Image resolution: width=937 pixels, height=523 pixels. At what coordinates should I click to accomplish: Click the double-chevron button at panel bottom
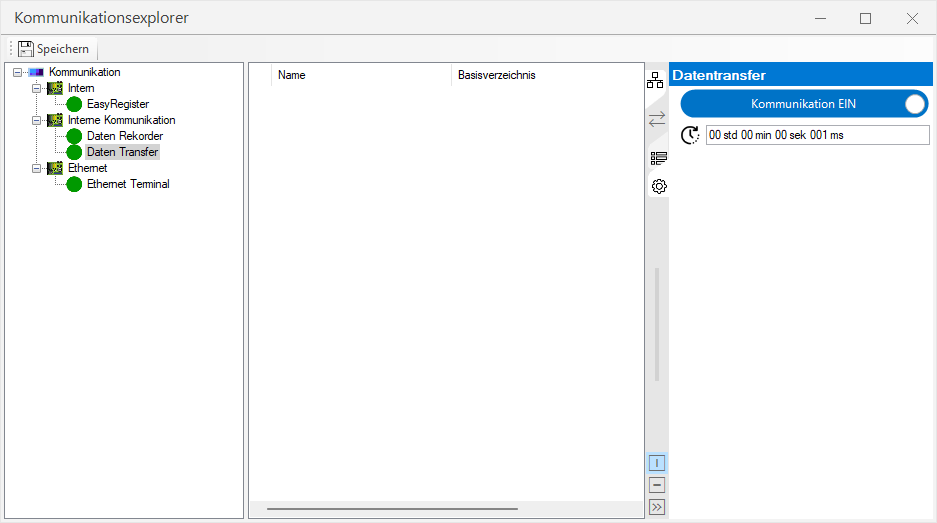657,507
